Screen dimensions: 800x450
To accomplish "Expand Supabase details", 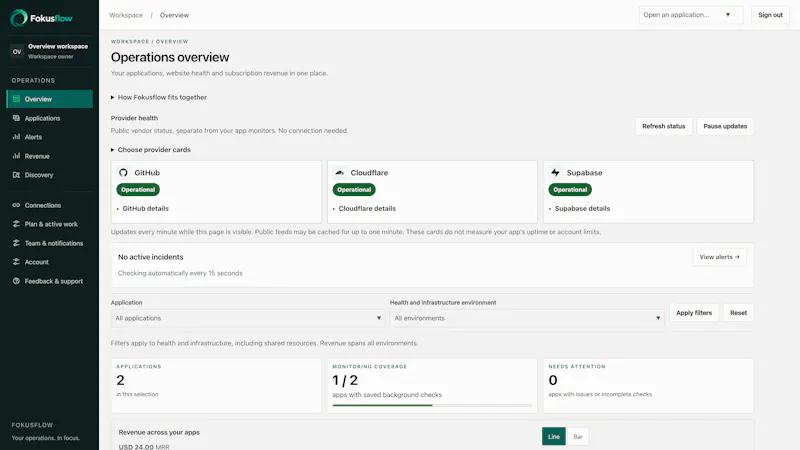I will click(580, 208).
